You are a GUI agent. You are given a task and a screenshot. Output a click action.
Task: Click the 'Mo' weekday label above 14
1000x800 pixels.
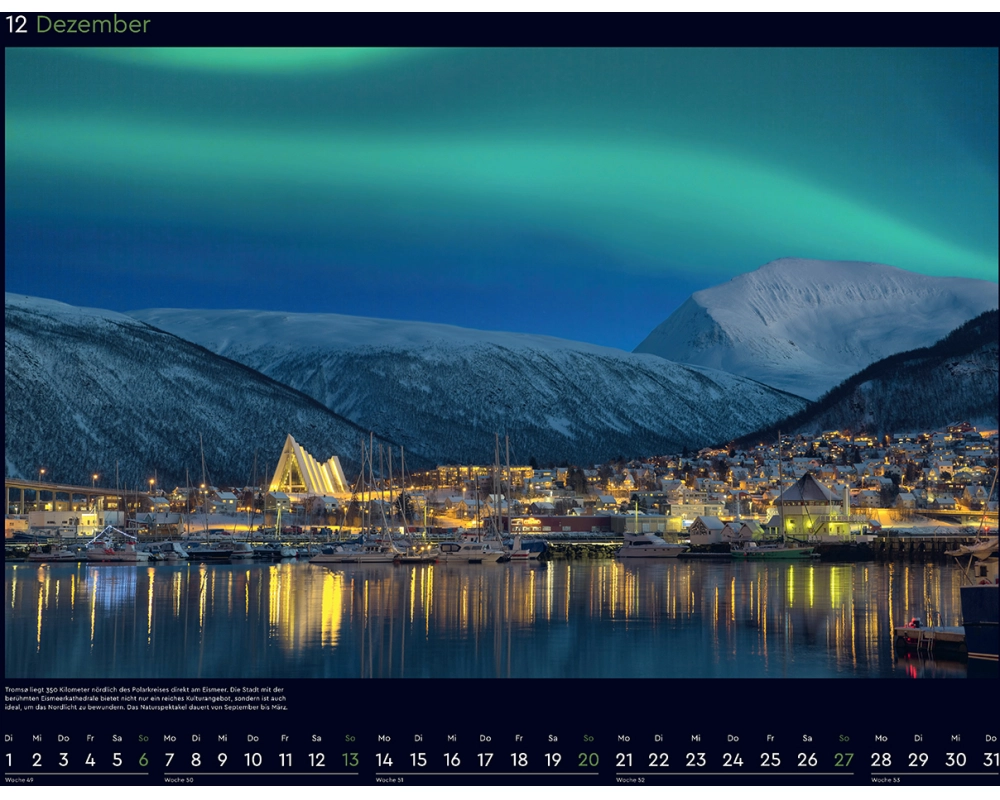(384, 738)
